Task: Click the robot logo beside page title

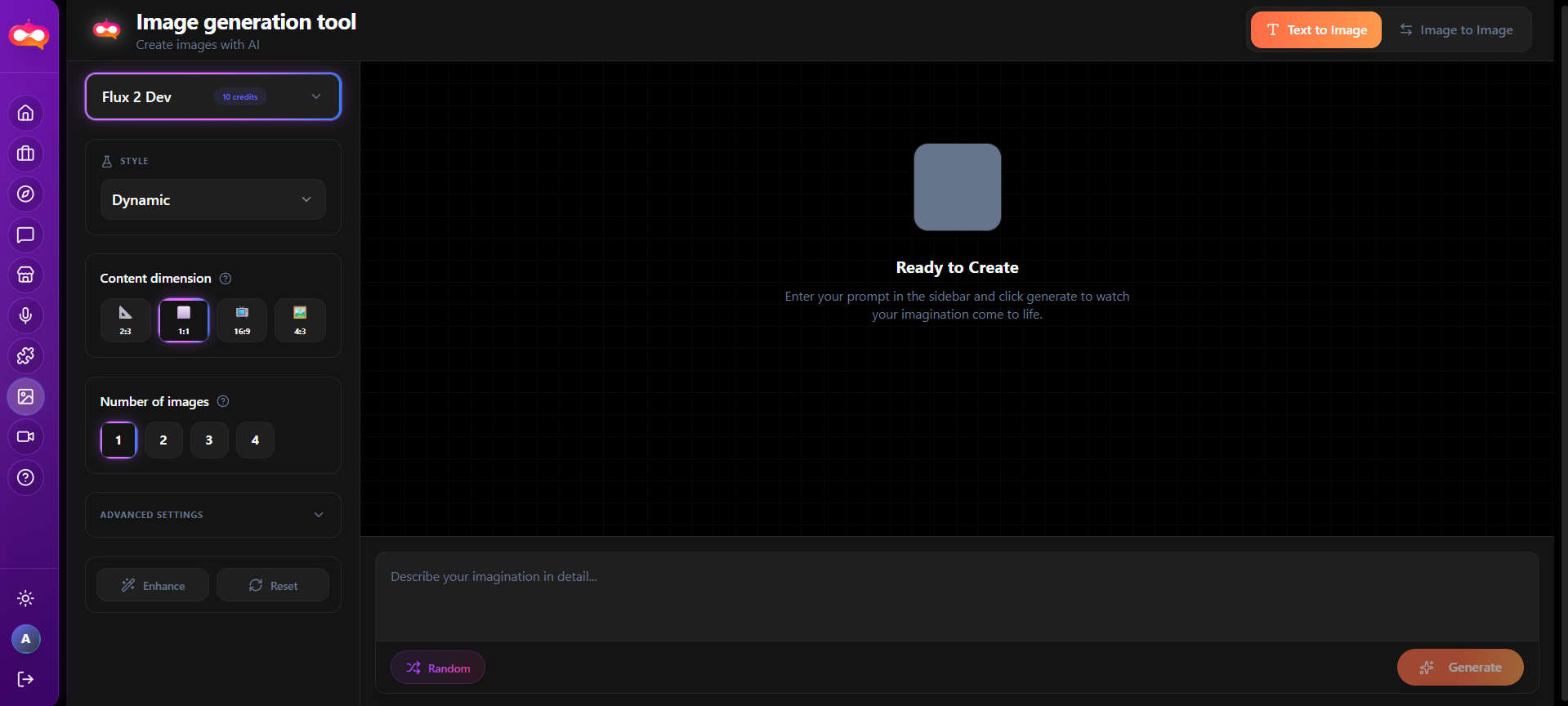Action: [x=106, y=30]
